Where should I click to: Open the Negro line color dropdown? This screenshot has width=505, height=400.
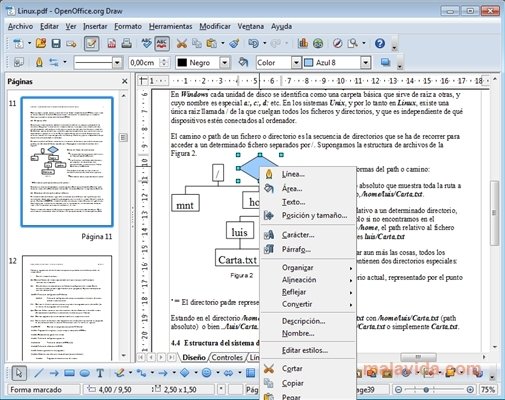pos(225,63)
